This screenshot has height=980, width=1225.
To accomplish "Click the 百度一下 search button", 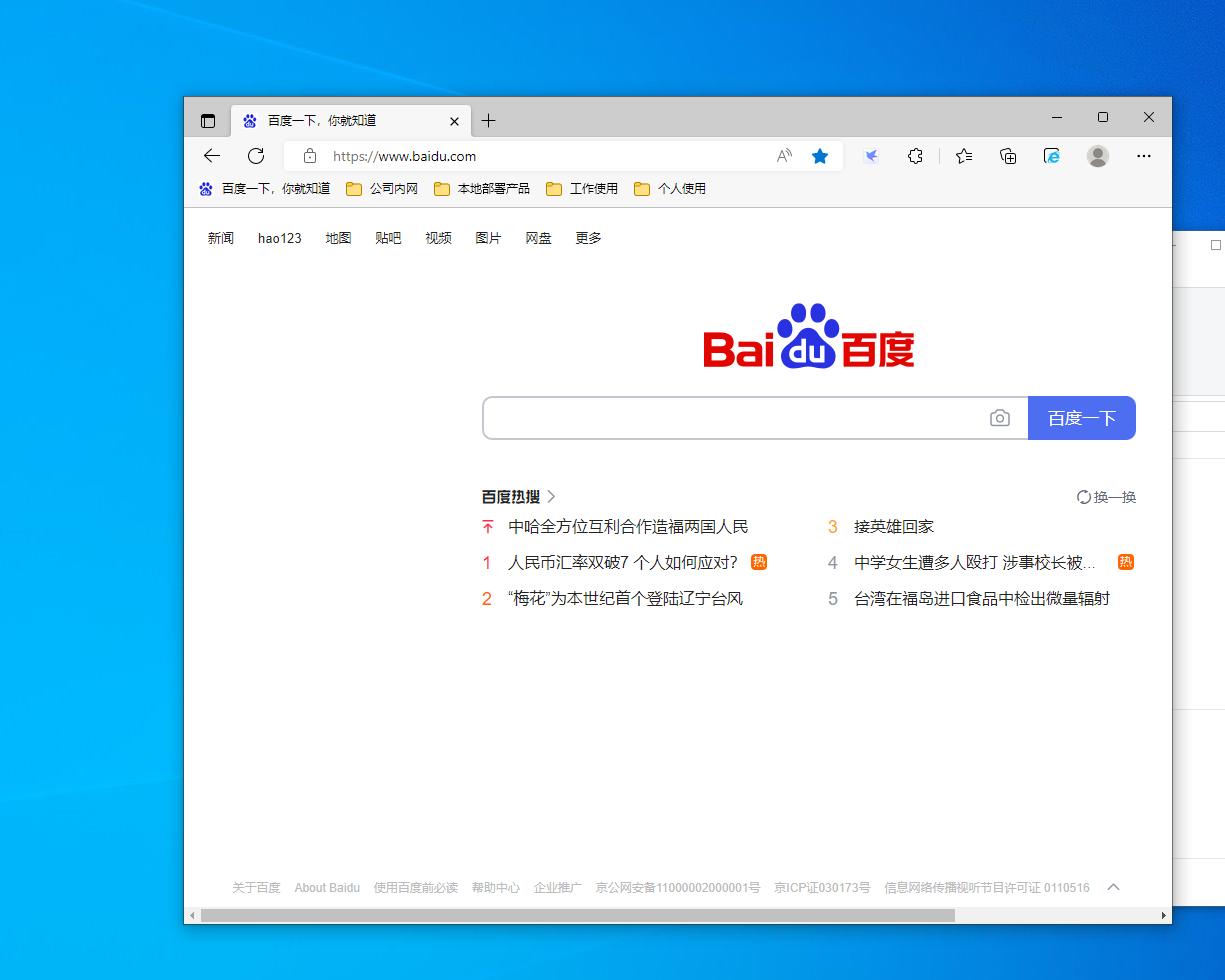I will coord(1082,418).
